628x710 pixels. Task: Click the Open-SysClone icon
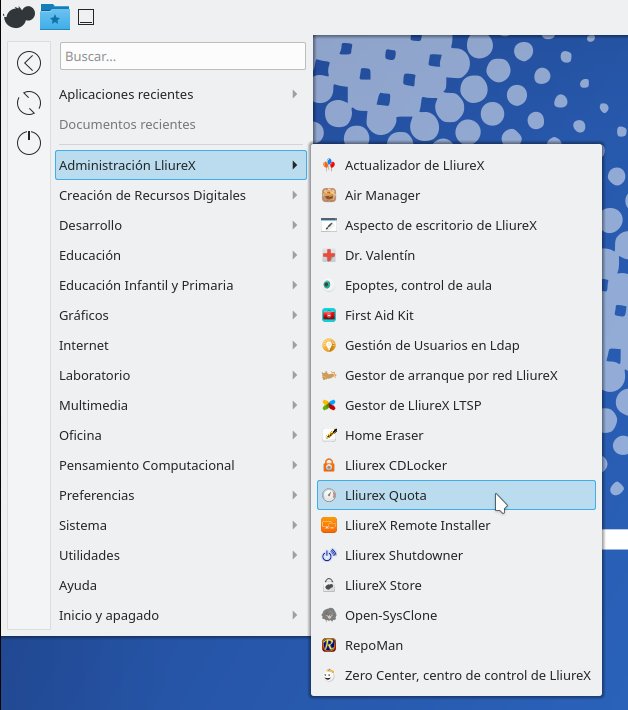329,615
